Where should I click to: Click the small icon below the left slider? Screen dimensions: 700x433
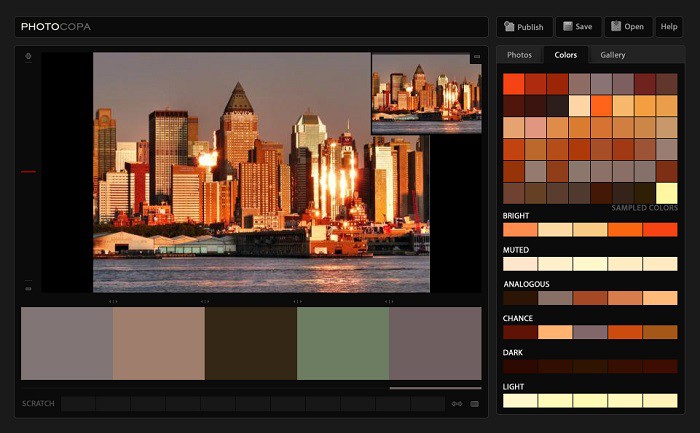coord(28,288)
